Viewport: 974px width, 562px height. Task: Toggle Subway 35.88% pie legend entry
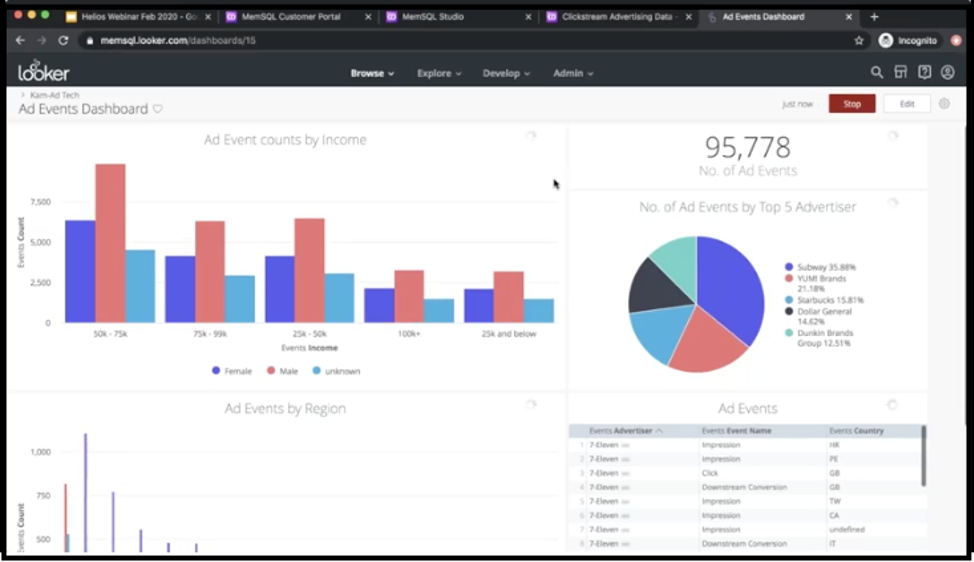click(x=820, y=267)
